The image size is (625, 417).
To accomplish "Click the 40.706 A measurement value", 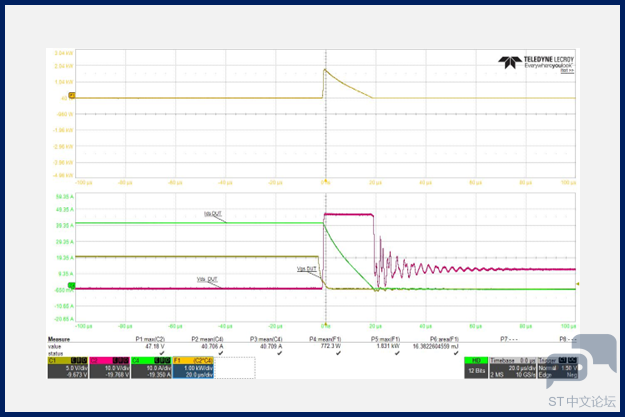I will coord(212,346).
